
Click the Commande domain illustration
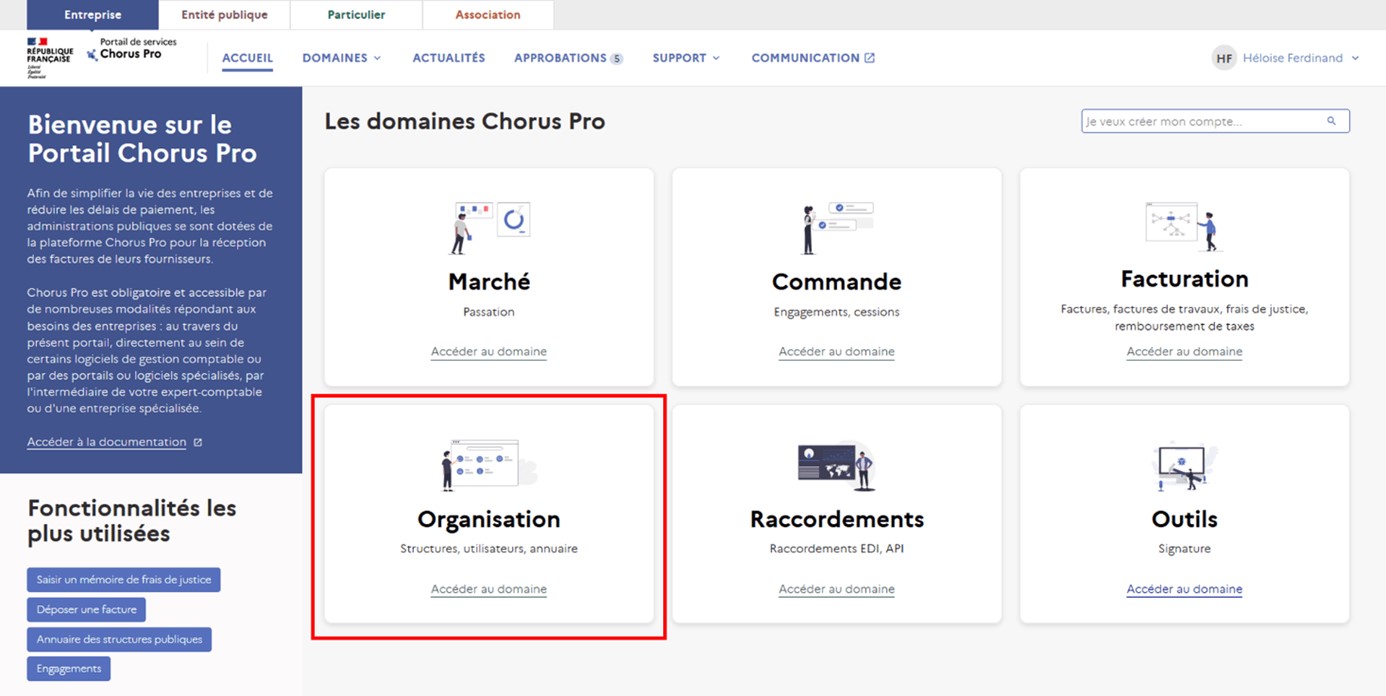(x=837, y=227)
